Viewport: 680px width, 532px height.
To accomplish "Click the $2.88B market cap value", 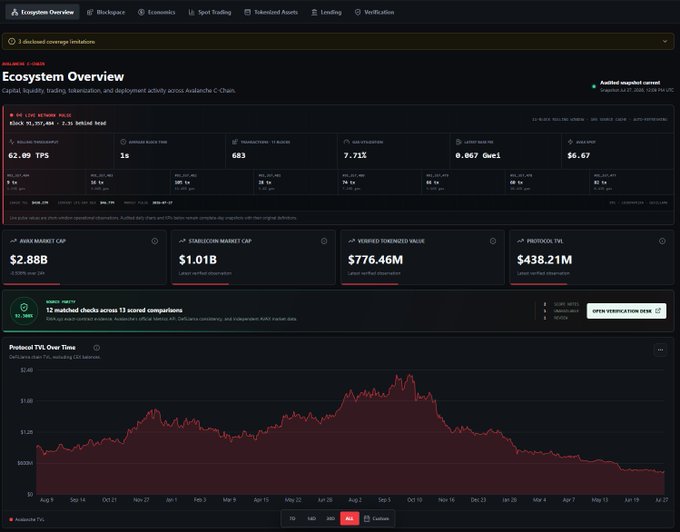I will [x=29, y=260].
